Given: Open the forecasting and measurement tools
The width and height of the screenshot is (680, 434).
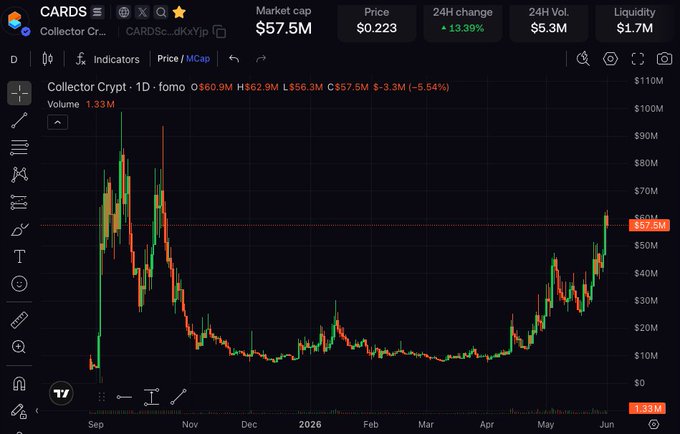Looking at the screenshot, I should tap(19, 202).
